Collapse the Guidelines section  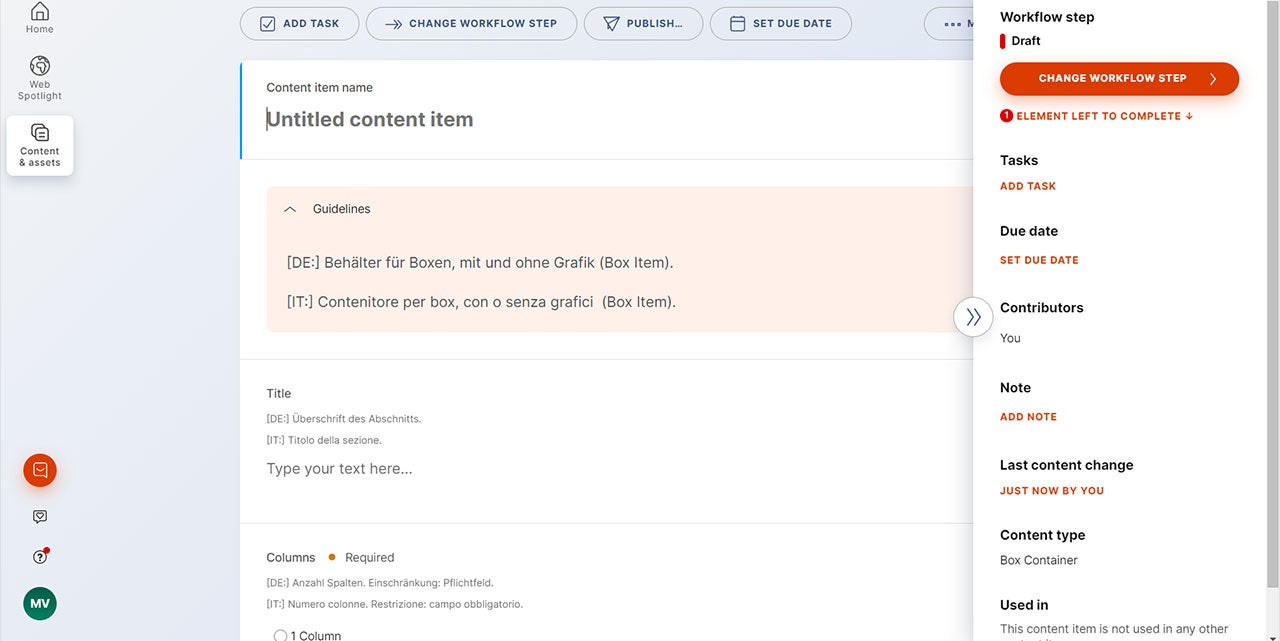(x=290, y=209)
